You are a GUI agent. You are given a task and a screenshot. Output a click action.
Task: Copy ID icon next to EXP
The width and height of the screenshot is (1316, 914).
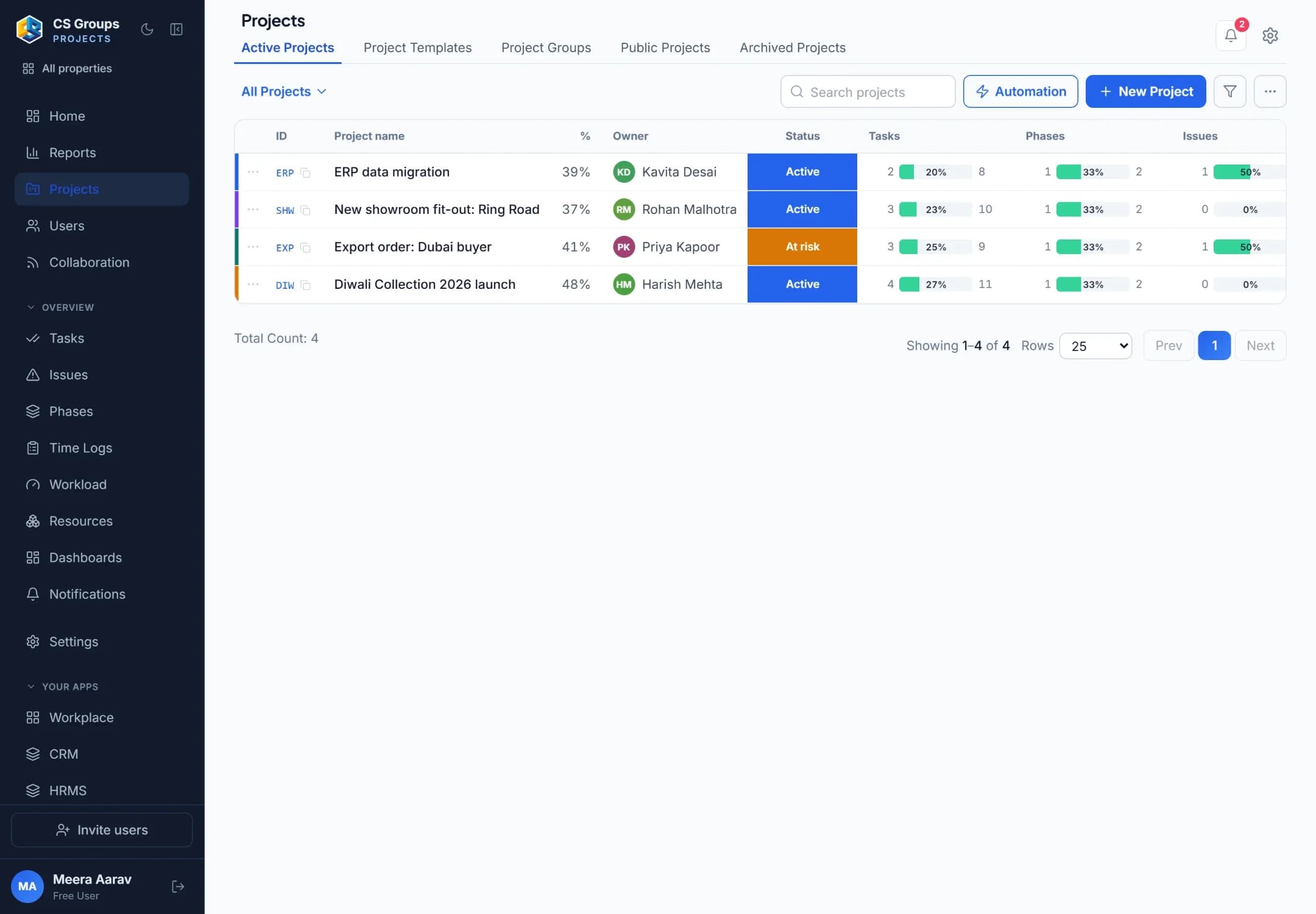tap(305, 248)
